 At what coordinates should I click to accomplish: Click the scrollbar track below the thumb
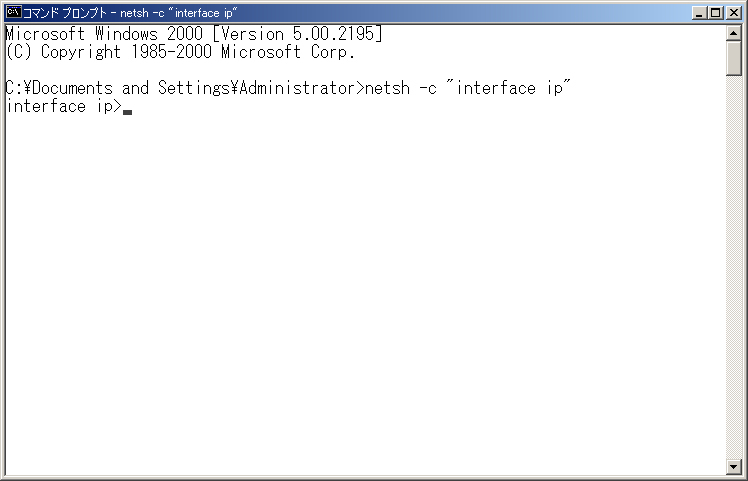(x=733, y=266)
